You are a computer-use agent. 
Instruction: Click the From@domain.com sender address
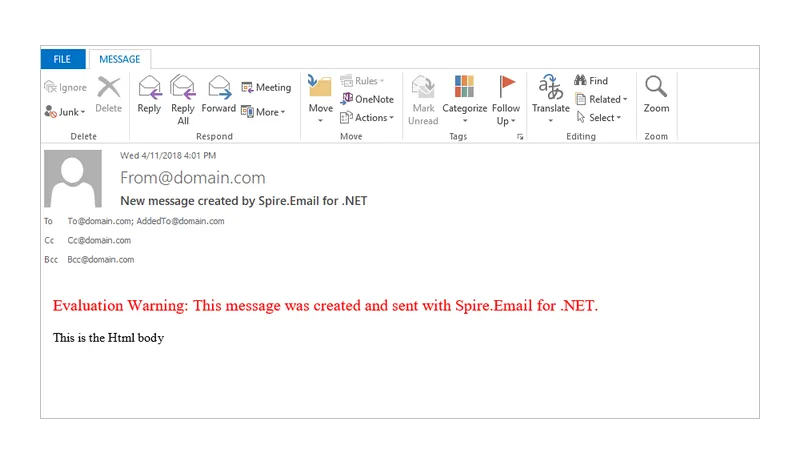(193, 177)
